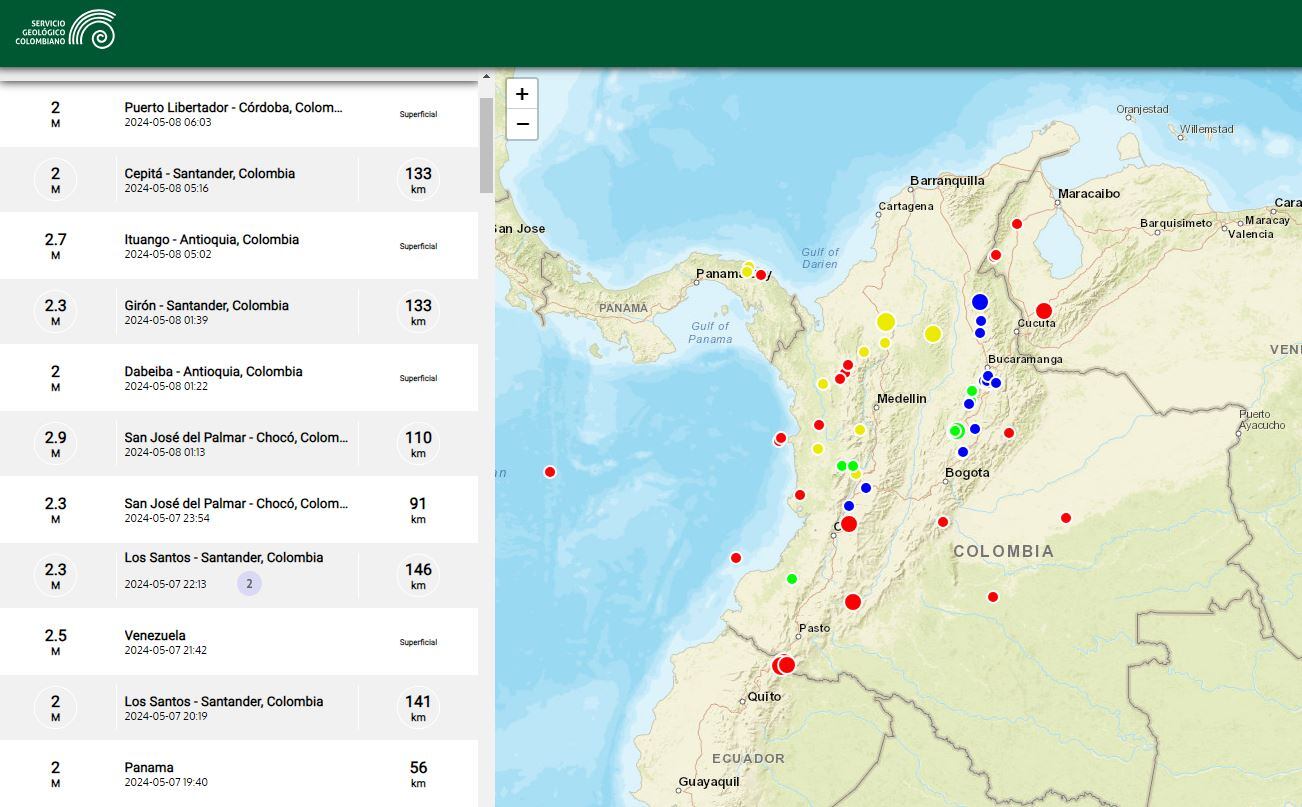Click the grouped events badge on Los Santos
The image size is (1302, 807).
click(x=248, y=583)
